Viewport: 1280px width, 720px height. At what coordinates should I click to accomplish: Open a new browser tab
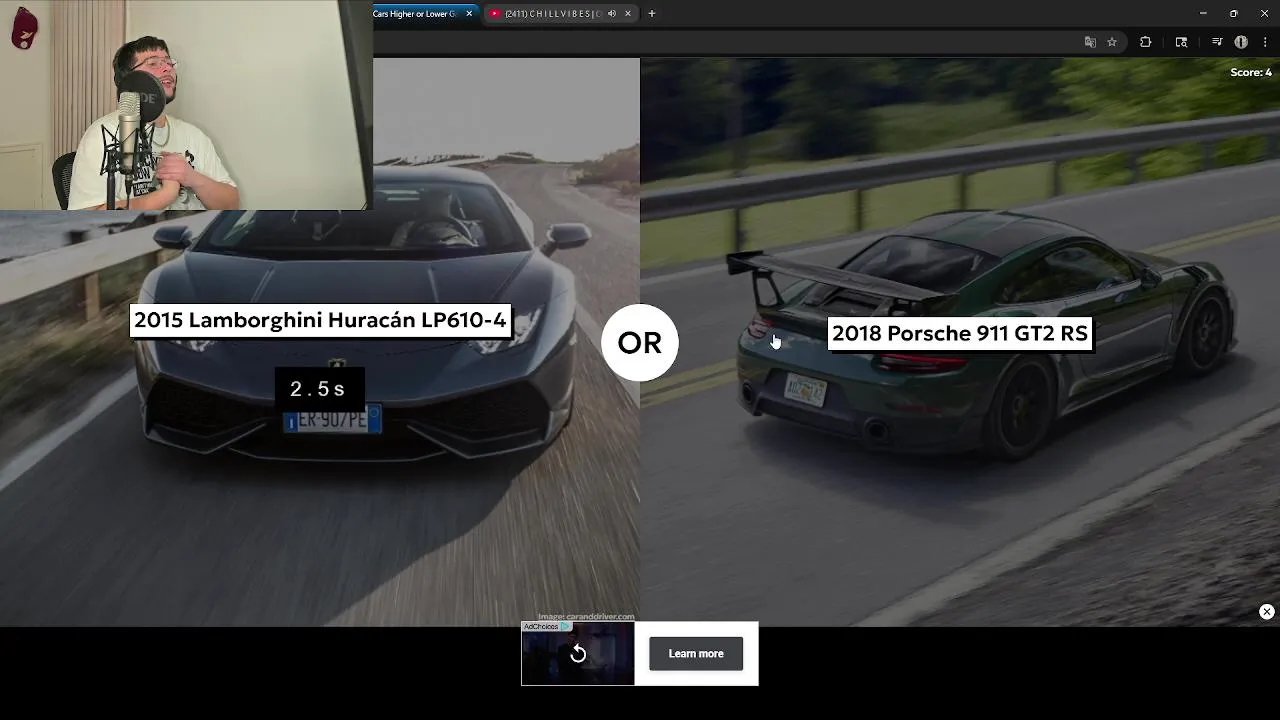point(652,13)
